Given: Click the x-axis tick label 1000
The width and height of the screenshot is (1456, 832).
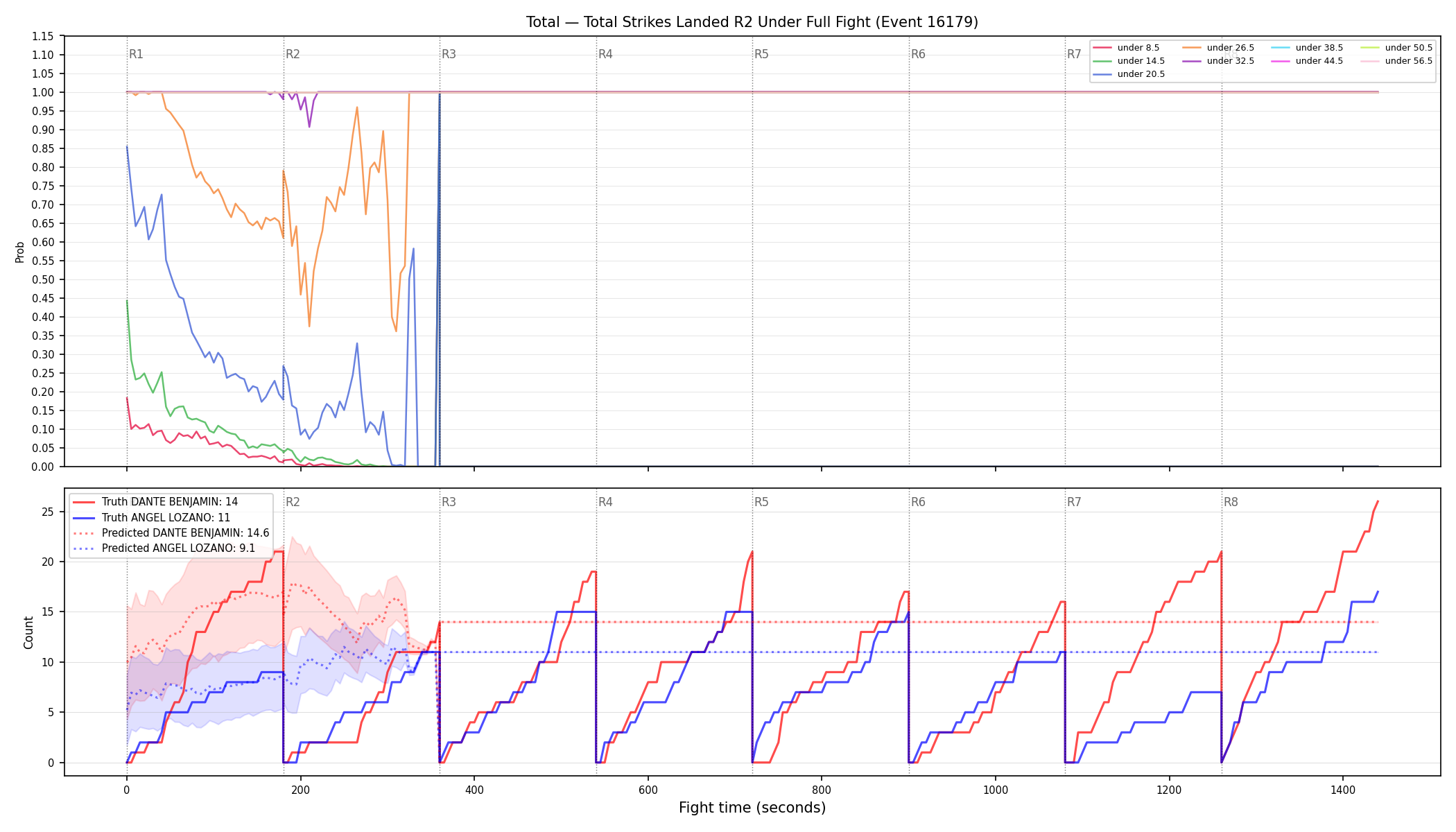Looking at the screenshot, I should point(996,790).
